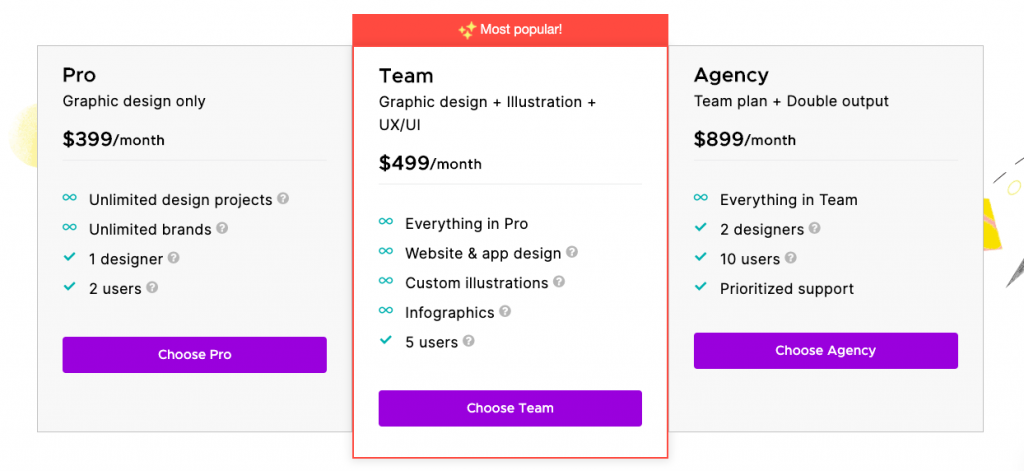Click help icon next to 2 designers

[x=814, y=228]
